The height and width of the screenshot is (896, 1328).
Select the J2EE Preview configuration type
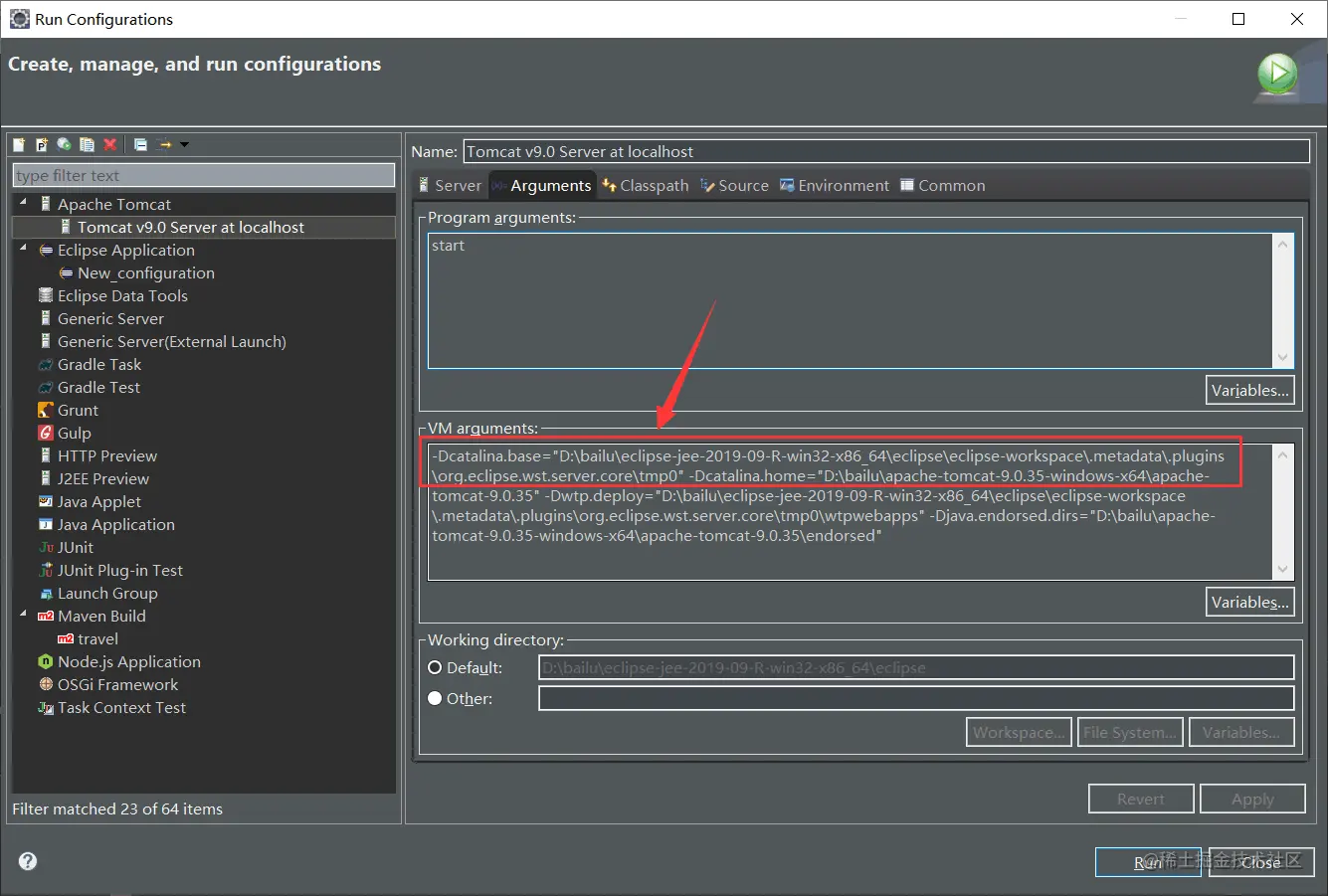coord(103,478)
